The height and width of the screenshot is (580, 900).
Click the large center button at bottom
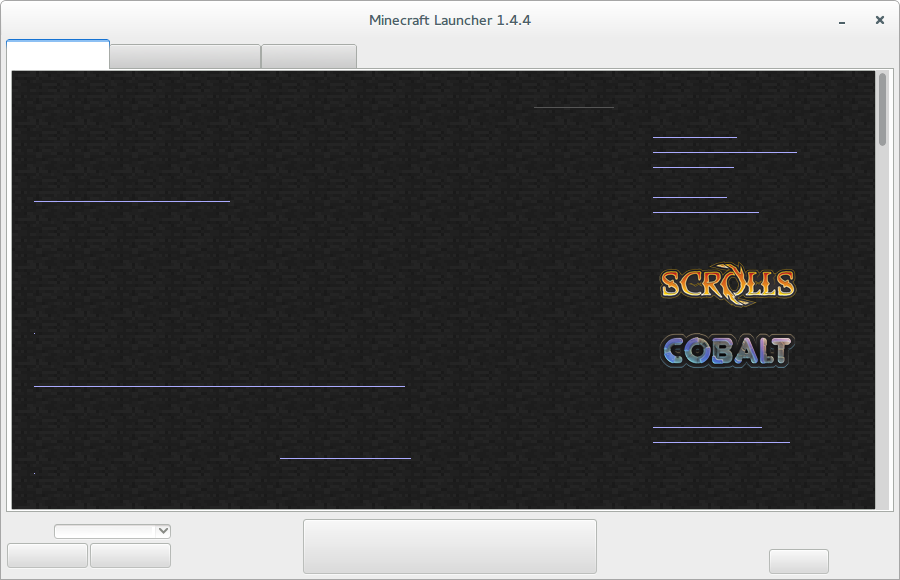pos(449,546)
